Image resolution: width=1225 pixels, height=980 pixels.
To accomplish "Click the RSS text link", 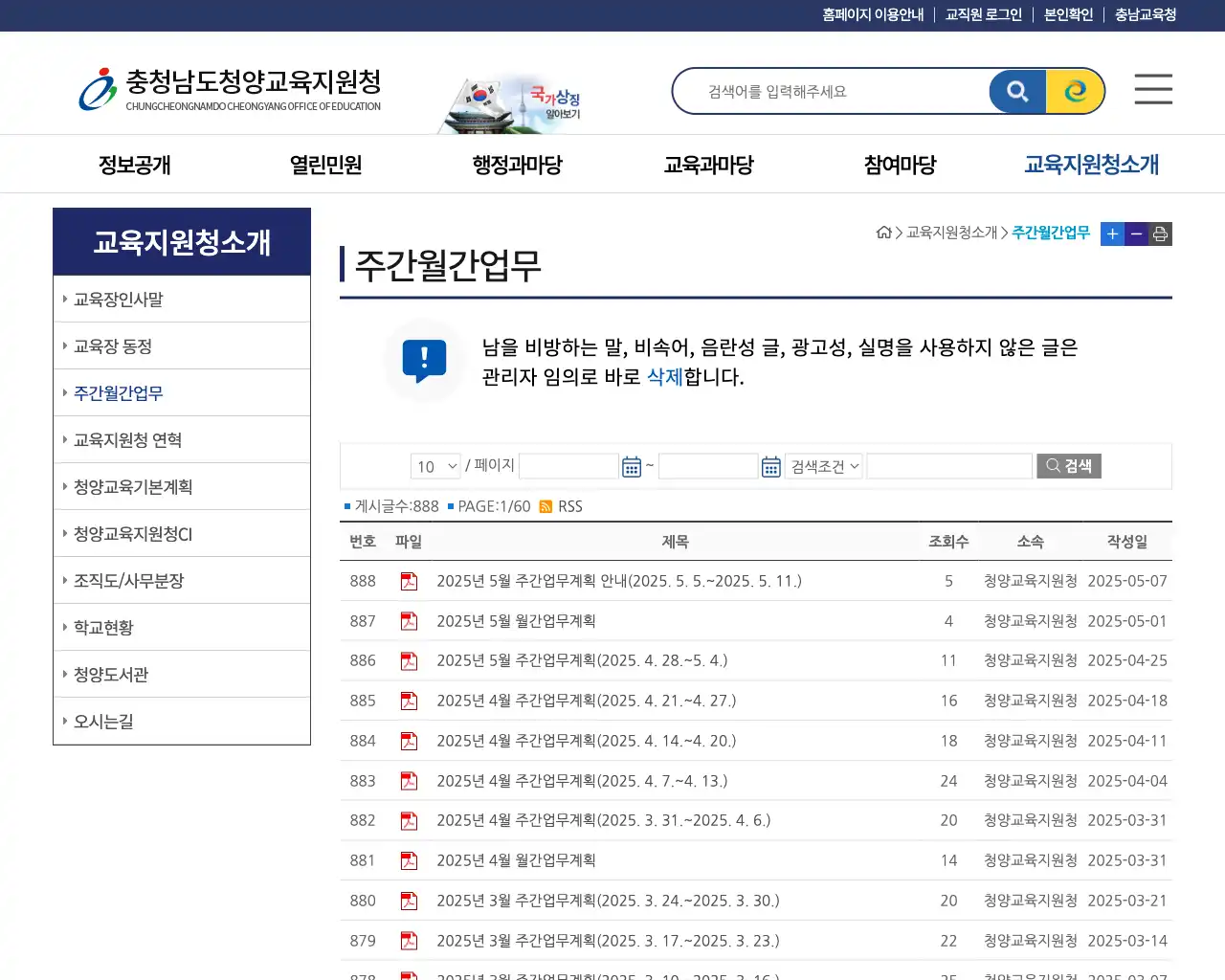I will click(570, 506).
